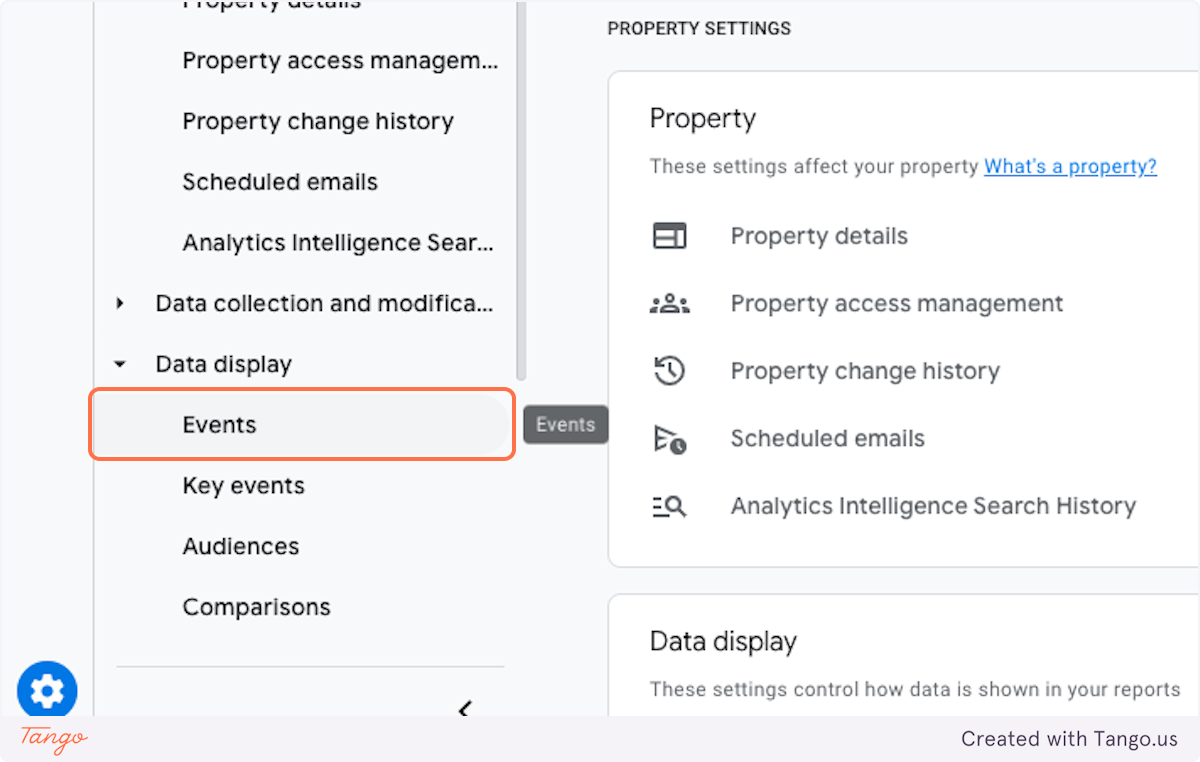Click the Property access management people icon
This screenshot has width=1200, height=762.
click(669, 304)
